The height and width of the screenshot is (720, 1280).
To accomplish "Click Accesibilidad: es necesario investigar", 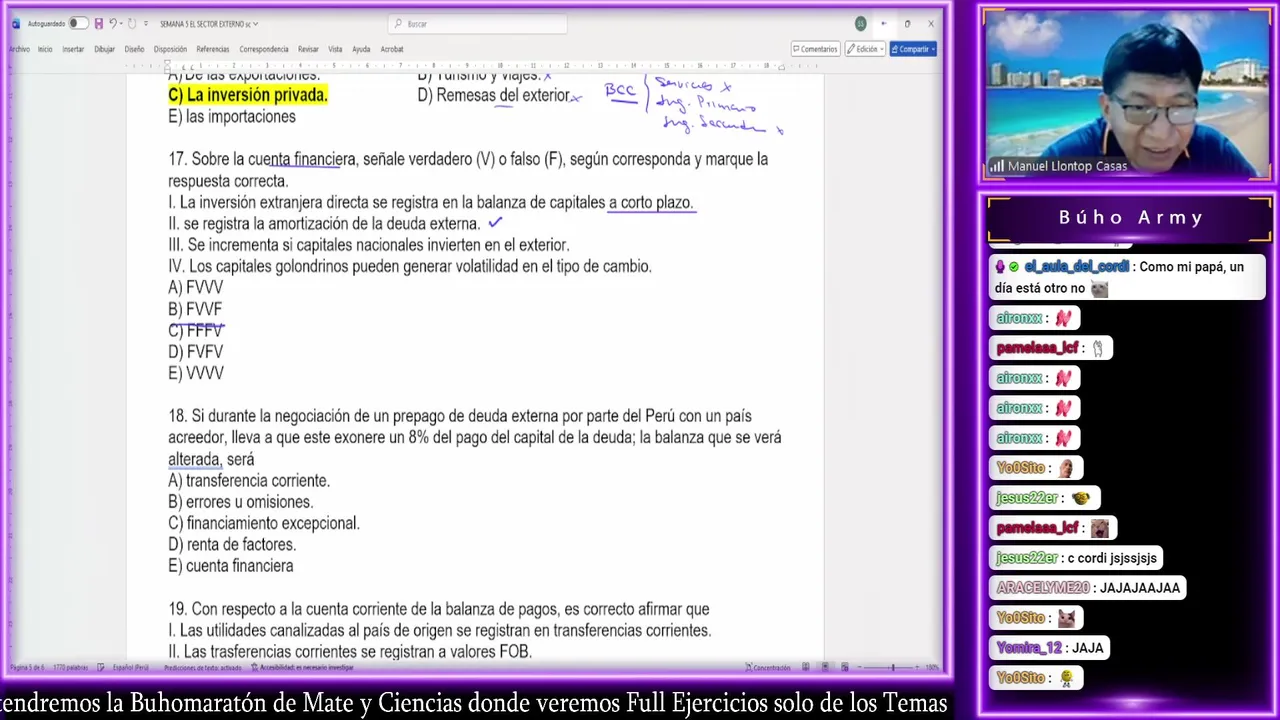I will point(302,667).
